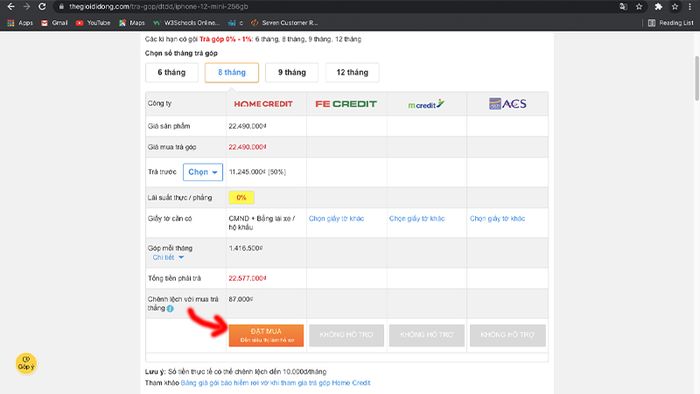Viewport: 700px width, 394px height.
Task: Open the Gmail bookmark
Action: tap(54, 23)
